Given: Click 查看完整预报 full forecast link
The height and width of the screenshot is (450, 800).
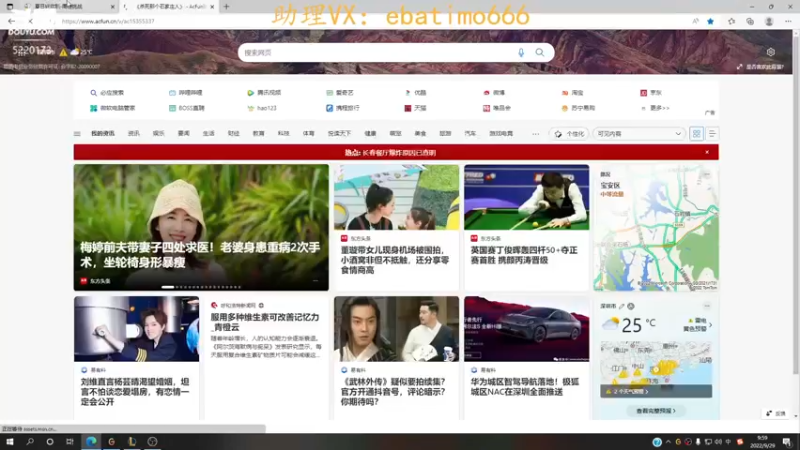Looking at the screenshot, I should [656, 411].
